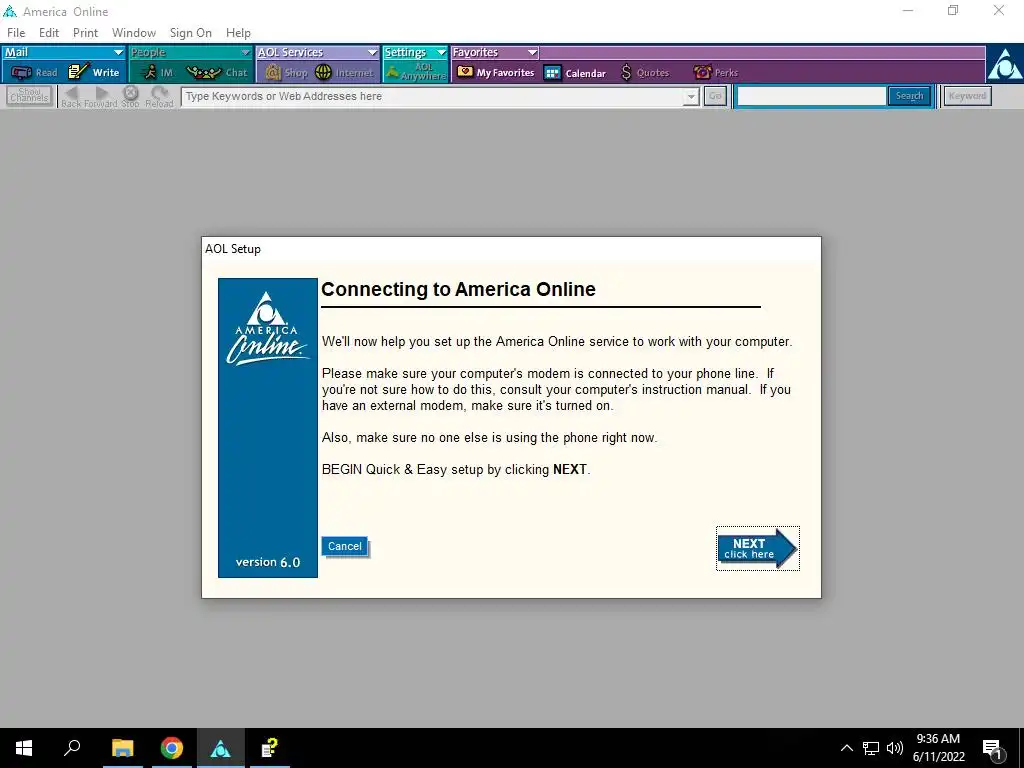This screenshot has width=1024, height=768.
Task: Cancel the AOL Setup dialog
Action: coord(345,547)
